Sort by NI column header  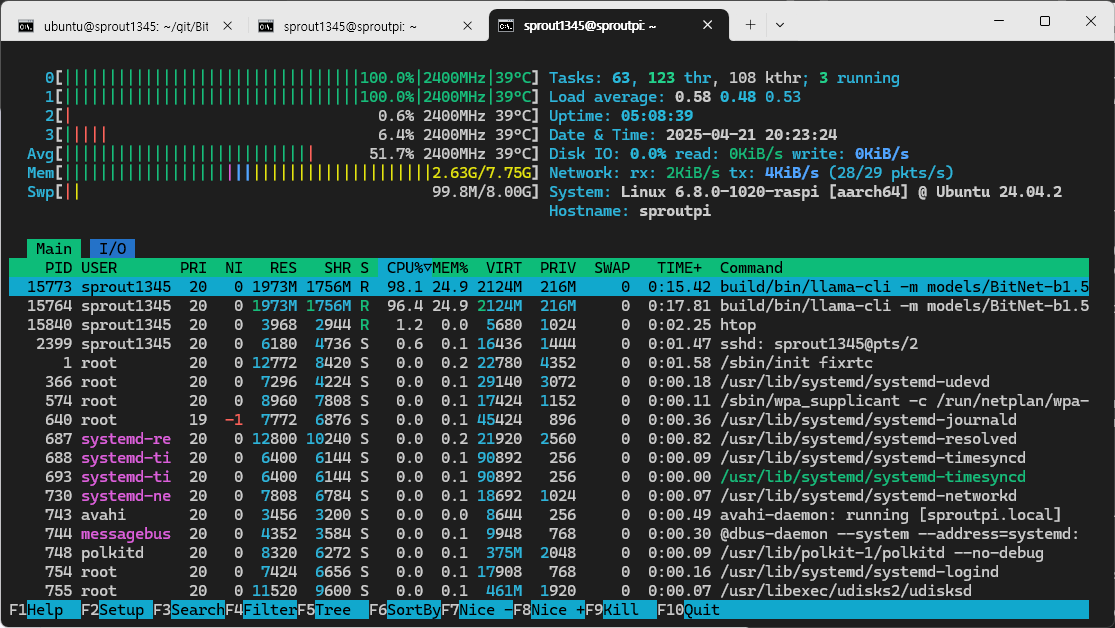click(233, 268)
